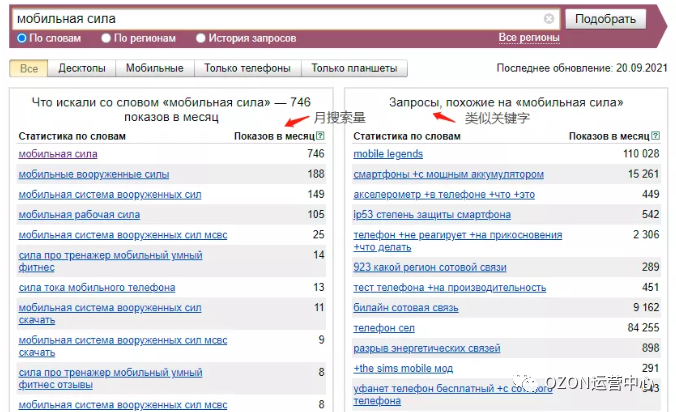Image resolution: width=676 pixels, height=412 pixels.
Task: Select the По словам radio button
Action: point(22,38)
